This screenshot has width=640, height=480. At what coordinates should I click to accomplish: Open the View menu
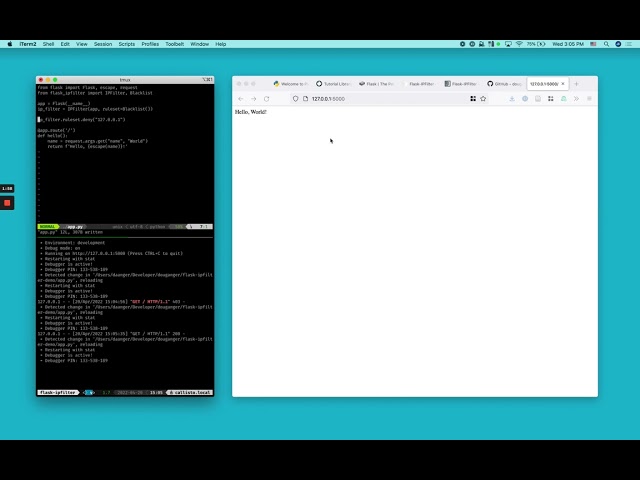82,44
